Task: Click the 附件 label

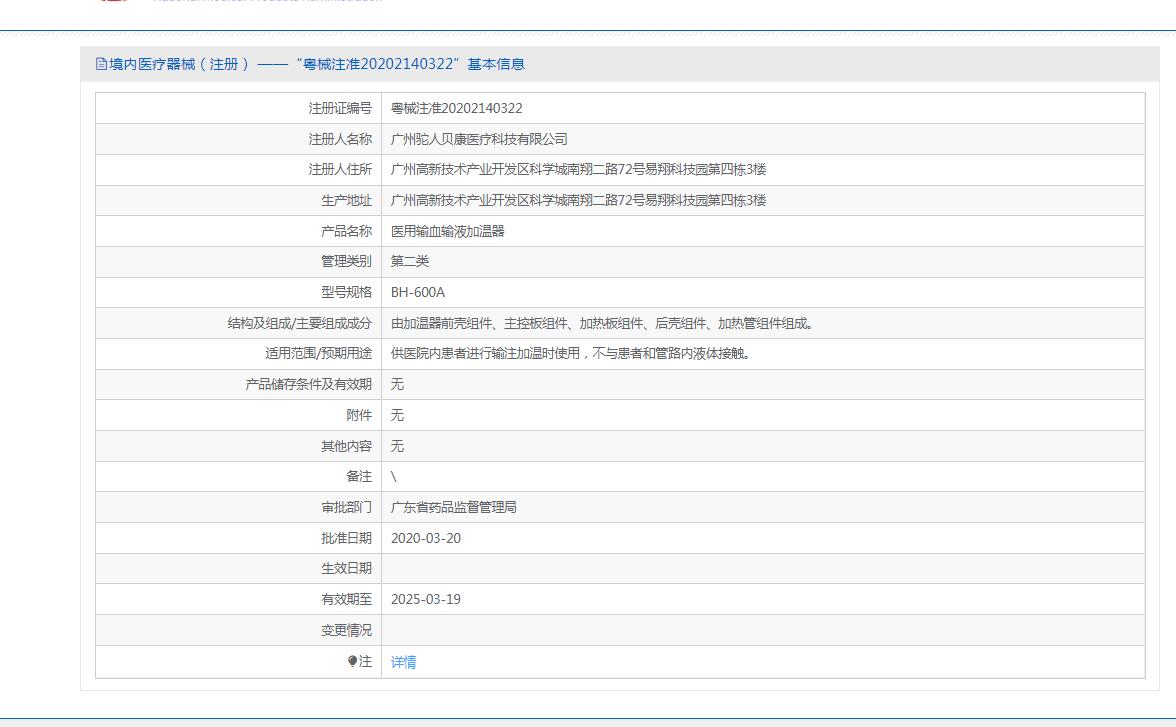Action: [x=359, y=415]
